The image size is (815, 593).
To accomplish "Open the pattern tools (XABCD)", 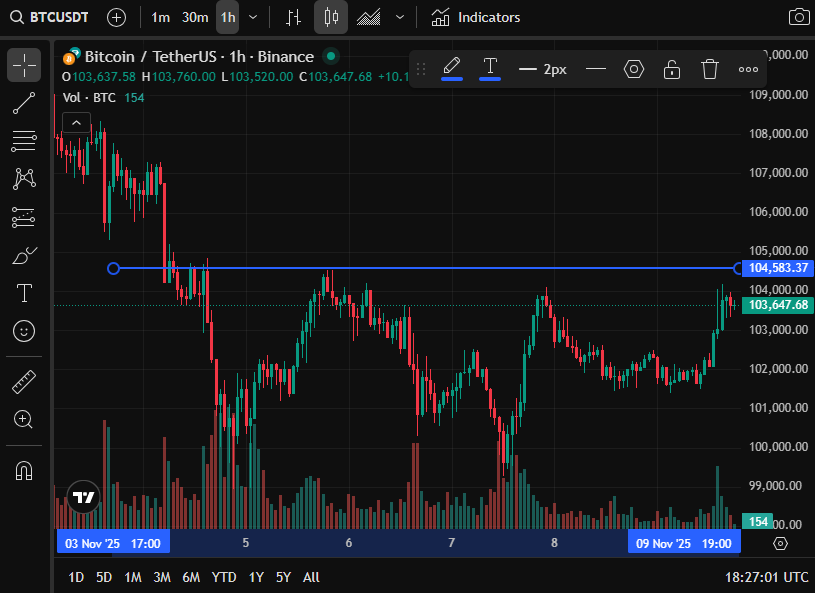I will tap(24, 179).
